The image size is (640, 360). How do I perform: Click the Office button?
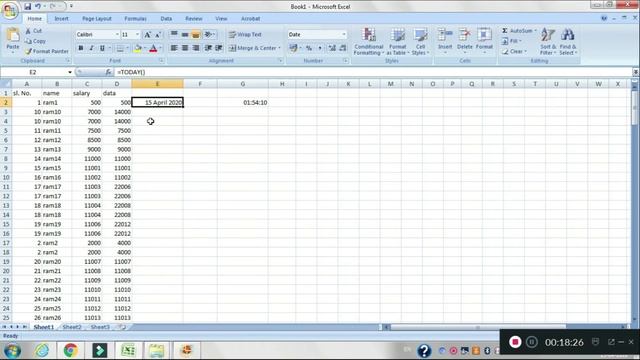10,10
